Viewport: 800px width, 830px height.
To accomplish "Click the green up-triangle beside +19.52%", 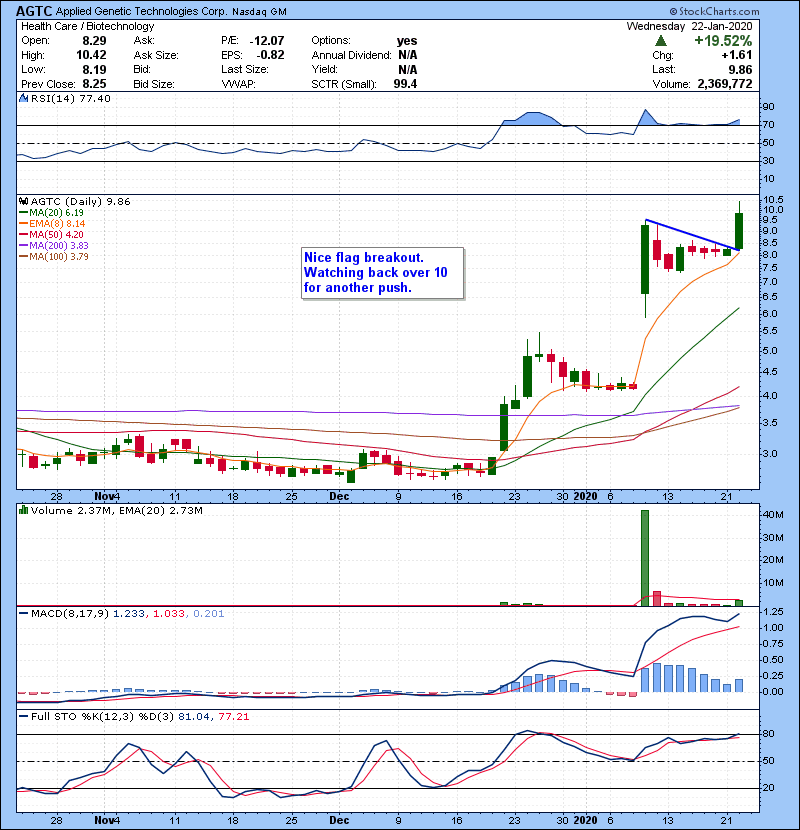I will 660,41.
